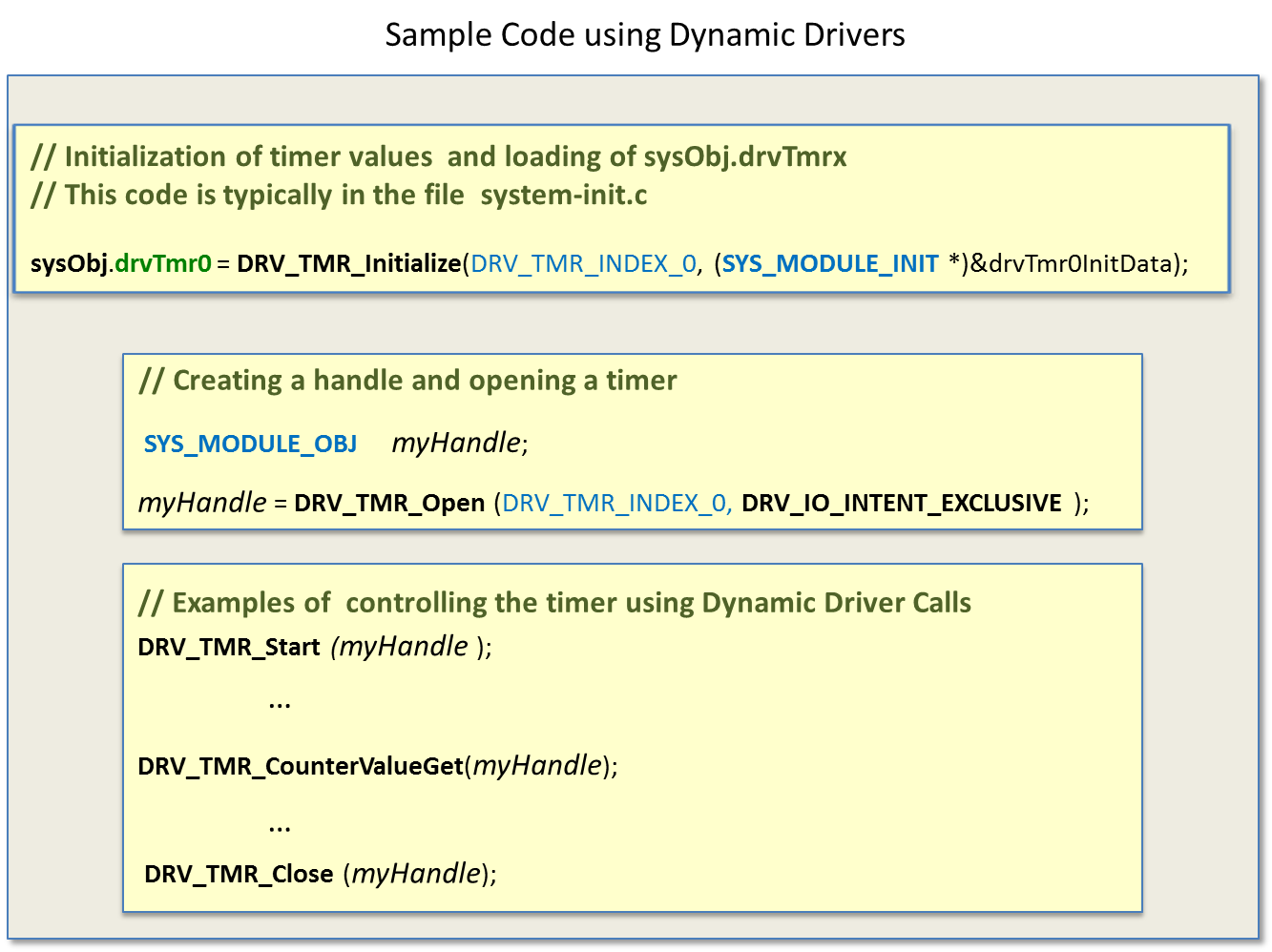Click the SYS_MODULE_OBJ type keyword
This screenshot has width=1272, height=952.
coord(250,443)
